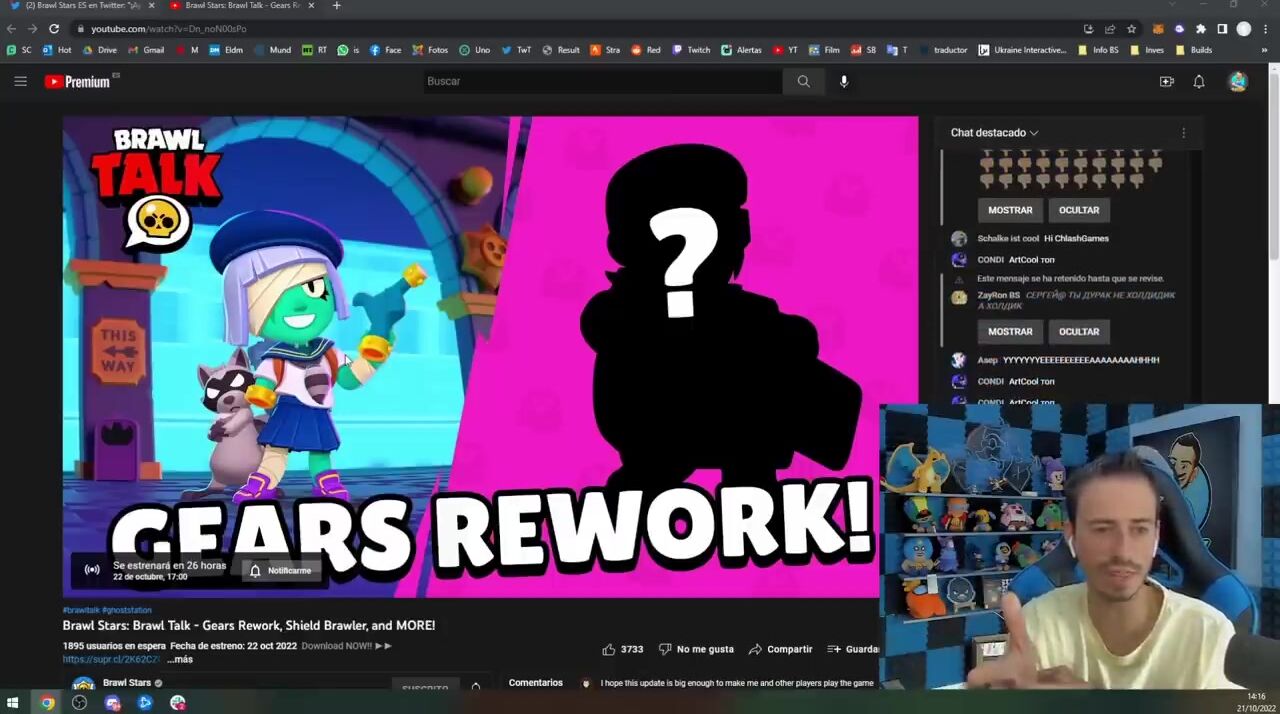Image resolution: width=1280 pixels, height=714 pixels.
Task: Click the voice search microphone icon
Action: pyautogui.click(x=844, y=82)
